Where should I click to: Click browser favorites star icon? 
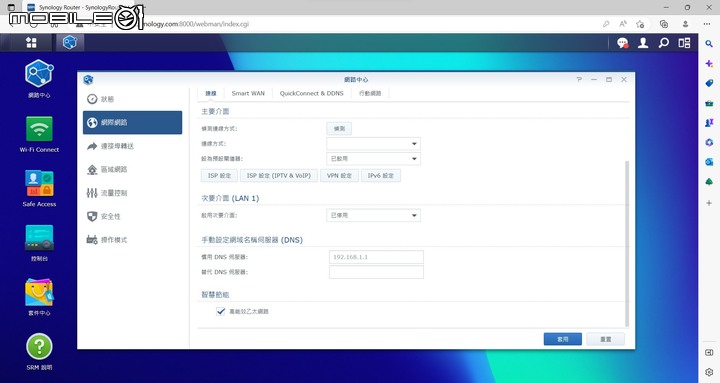click(640, 24)
